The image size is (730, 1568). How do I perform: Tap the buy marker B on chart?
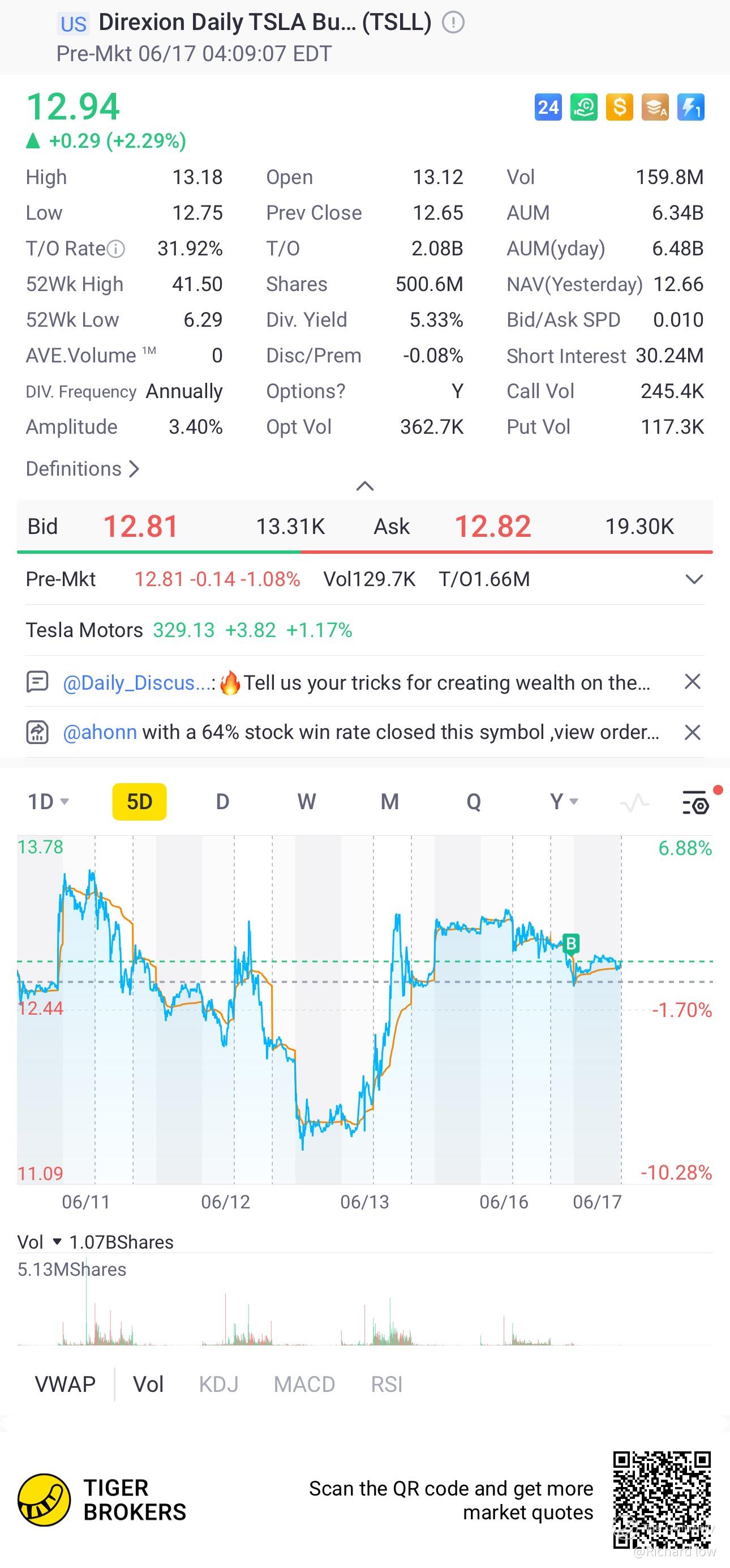pos(570,943)
